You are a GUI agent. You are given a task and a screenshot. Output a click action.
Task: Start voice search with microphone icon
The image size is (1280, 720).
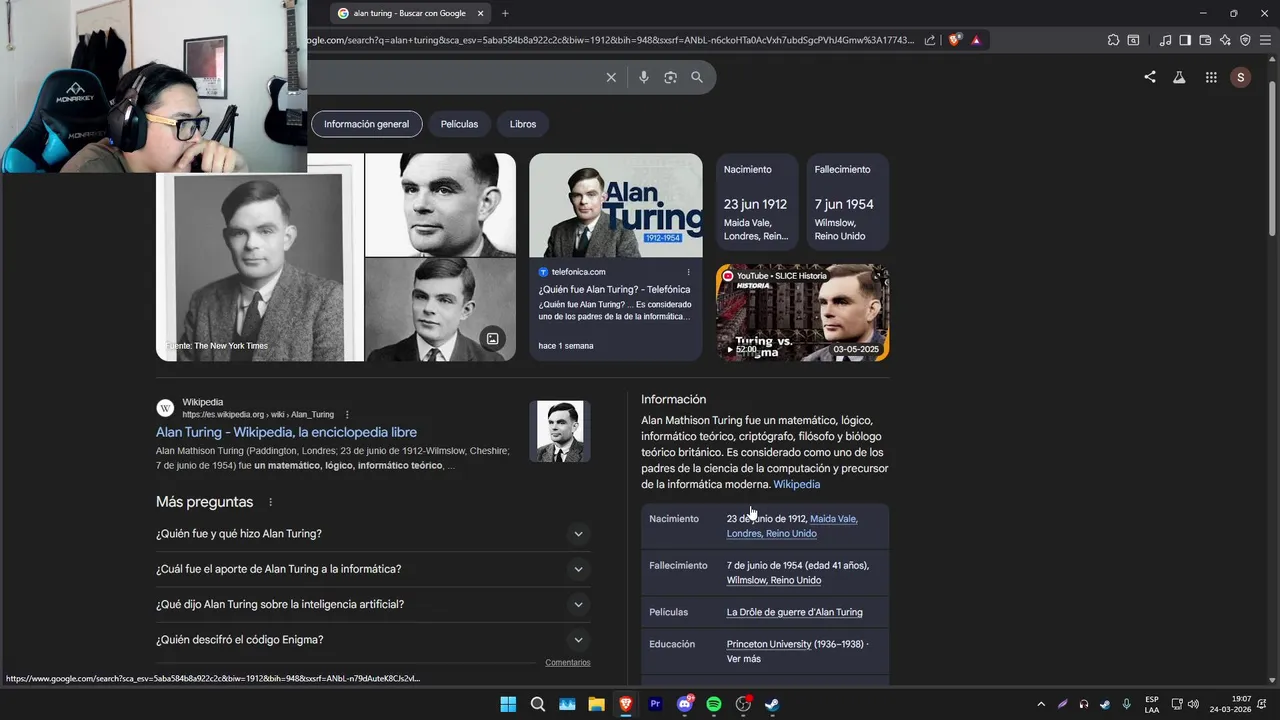click(x=643, y=77)
